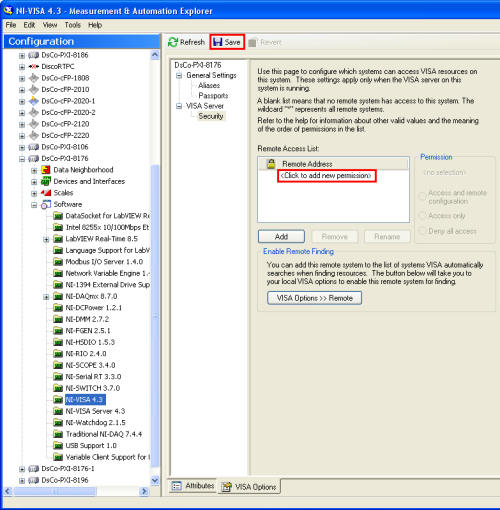500x510 pixels.
Task: Click the VISA Options >> Remote button
Action: coord(314,298)
